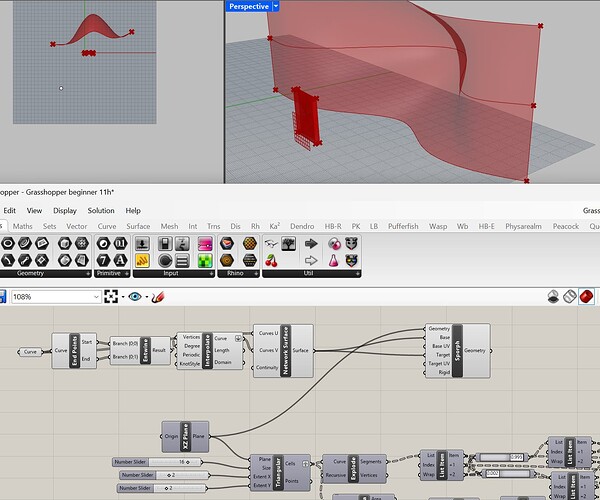Toggle the eye preview icon on canvas toolbar
This screenshot has width=600, height=500.
click(135, 296)
